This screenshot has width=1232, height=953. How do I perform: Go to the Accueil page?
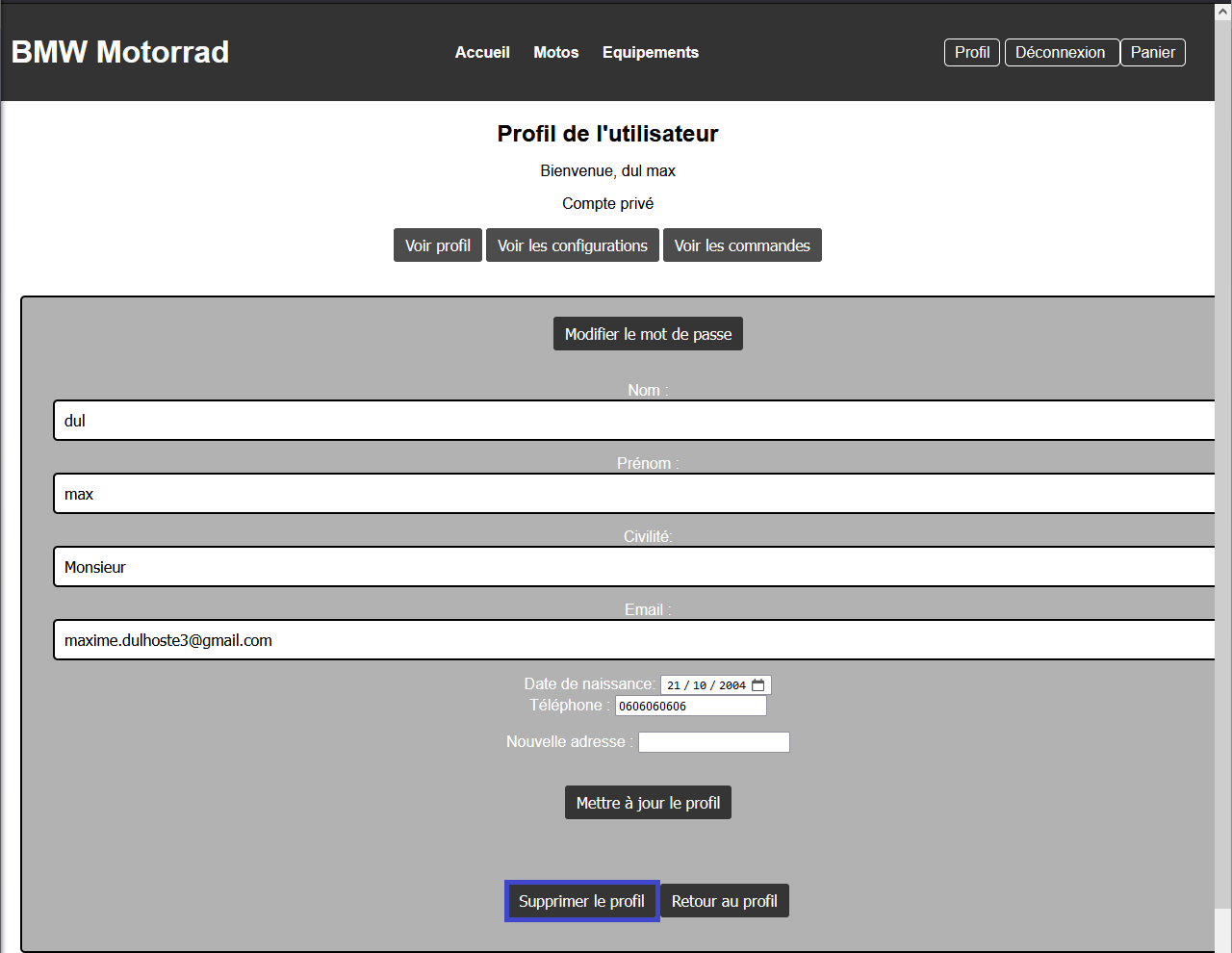click(x=482, y=52)
